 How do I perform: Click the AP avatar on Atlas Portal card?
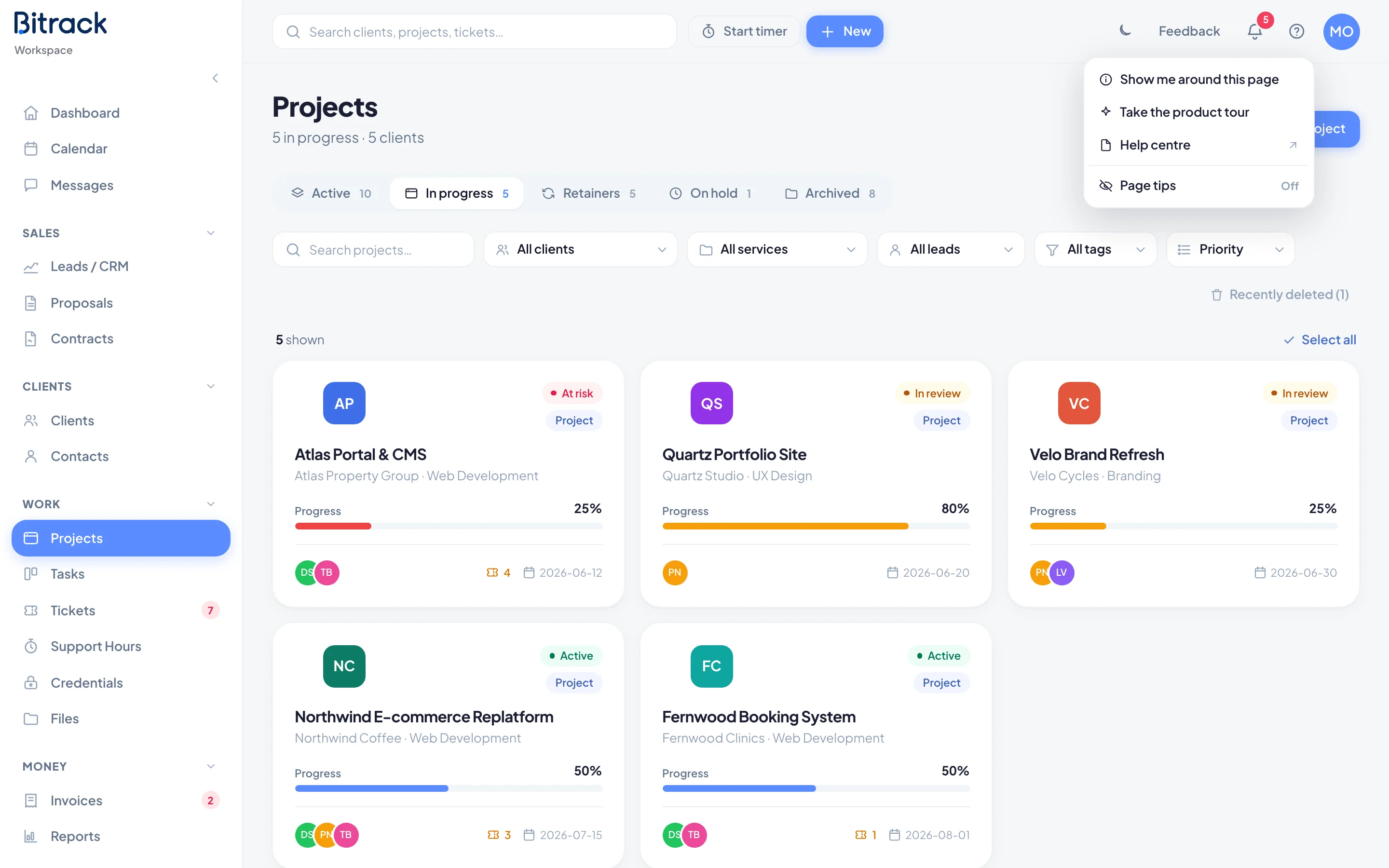(x=344, y=403)
